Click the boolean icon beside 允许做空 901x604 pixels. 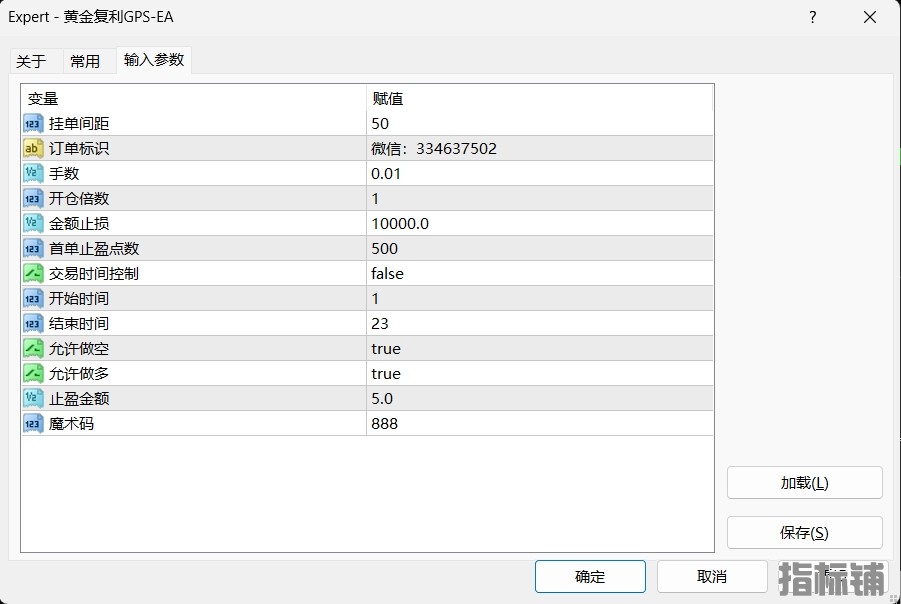33,348
